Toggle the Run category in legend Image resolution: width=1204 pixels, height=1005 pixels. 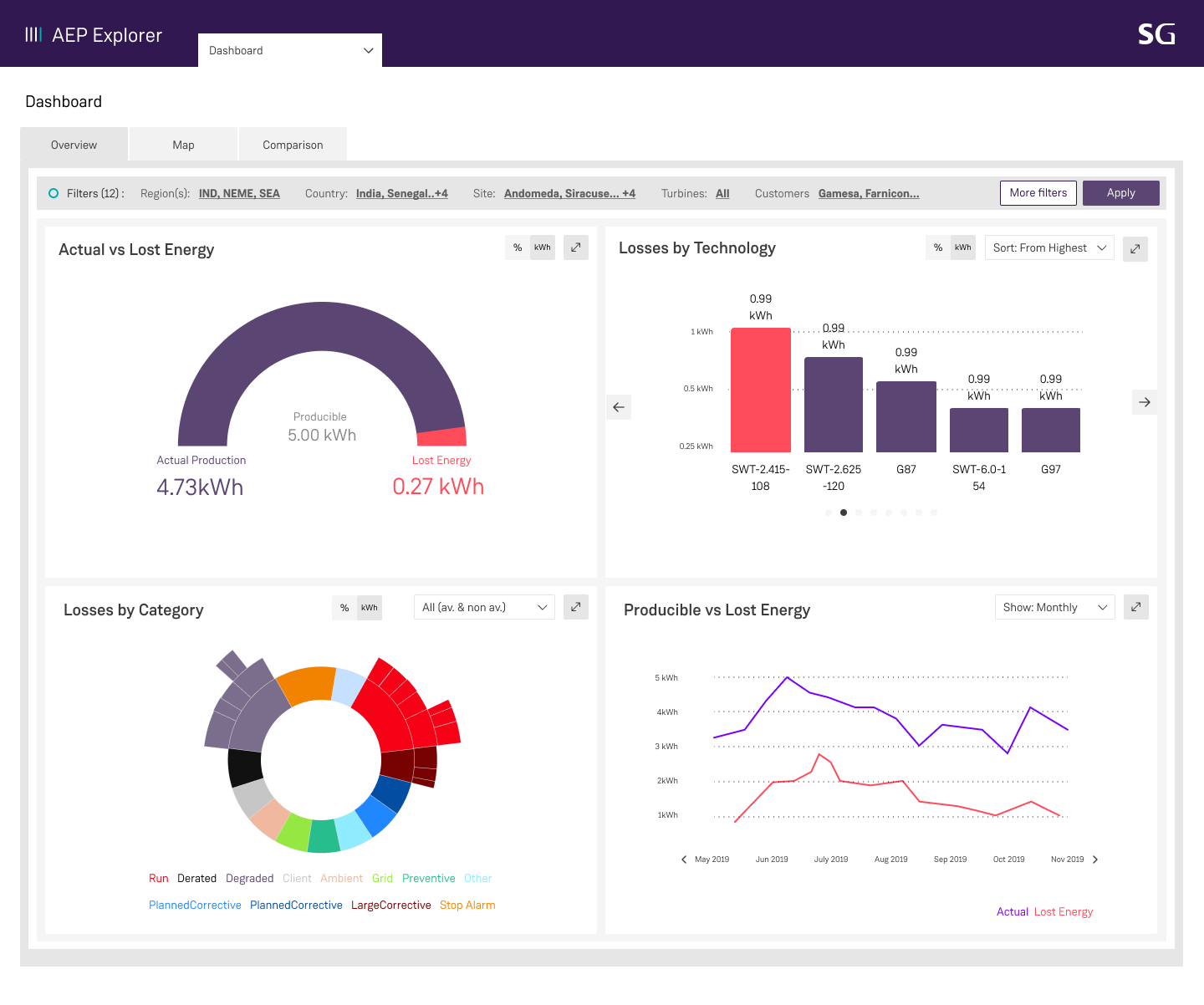click(159, 879)
